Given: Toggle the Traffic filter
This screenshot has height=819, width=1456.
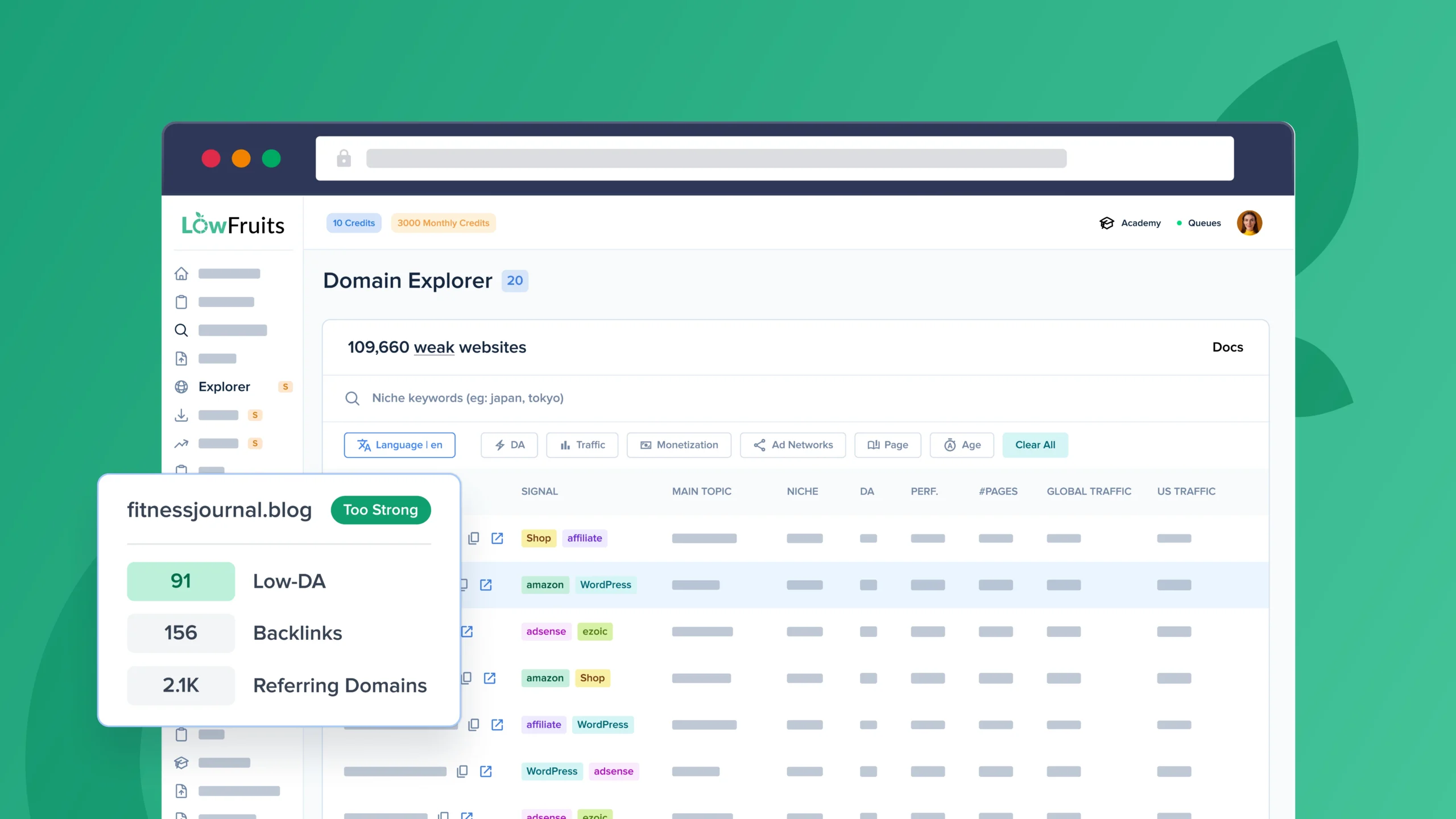Looking at the screenshot, I should point(582,445).
